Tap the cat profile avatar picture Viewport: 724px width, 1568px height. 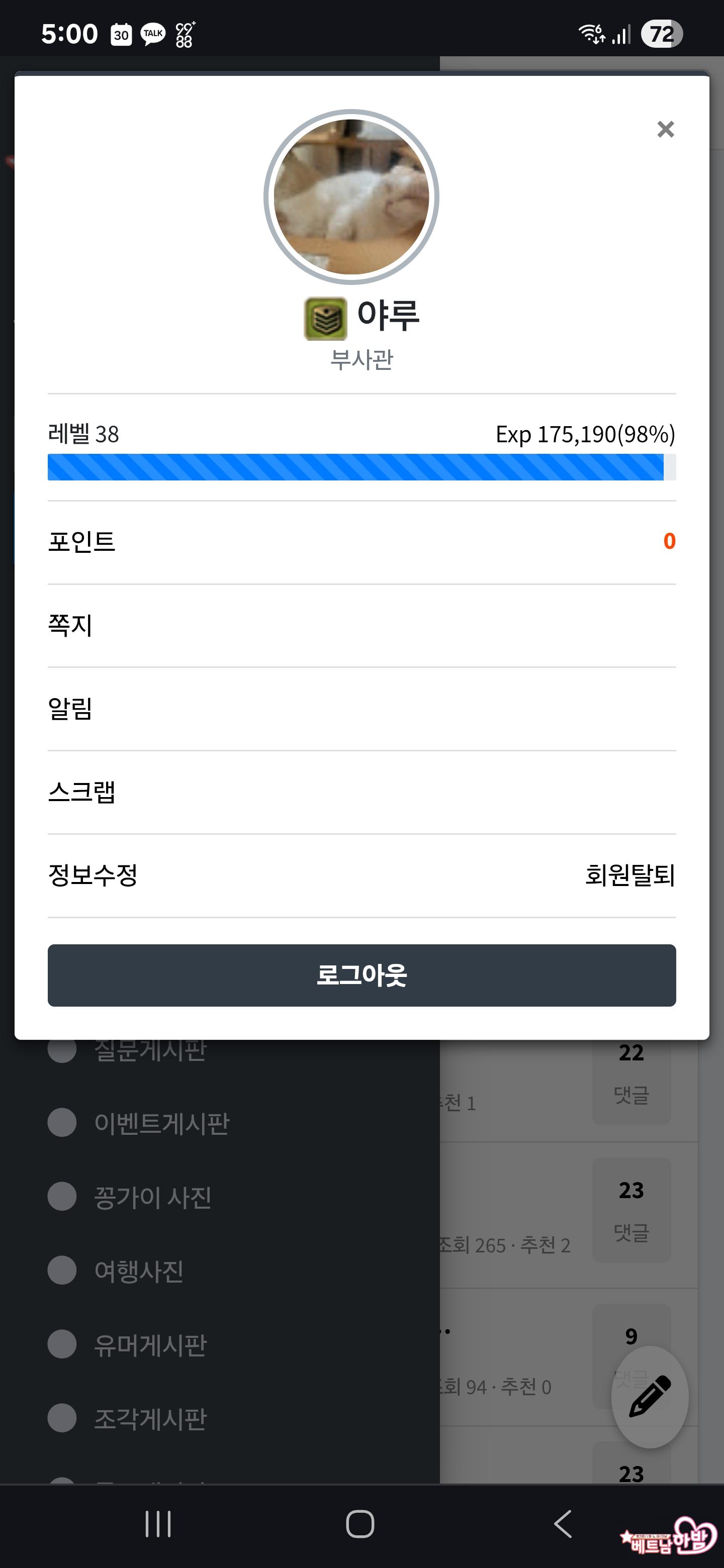point(351,197)
